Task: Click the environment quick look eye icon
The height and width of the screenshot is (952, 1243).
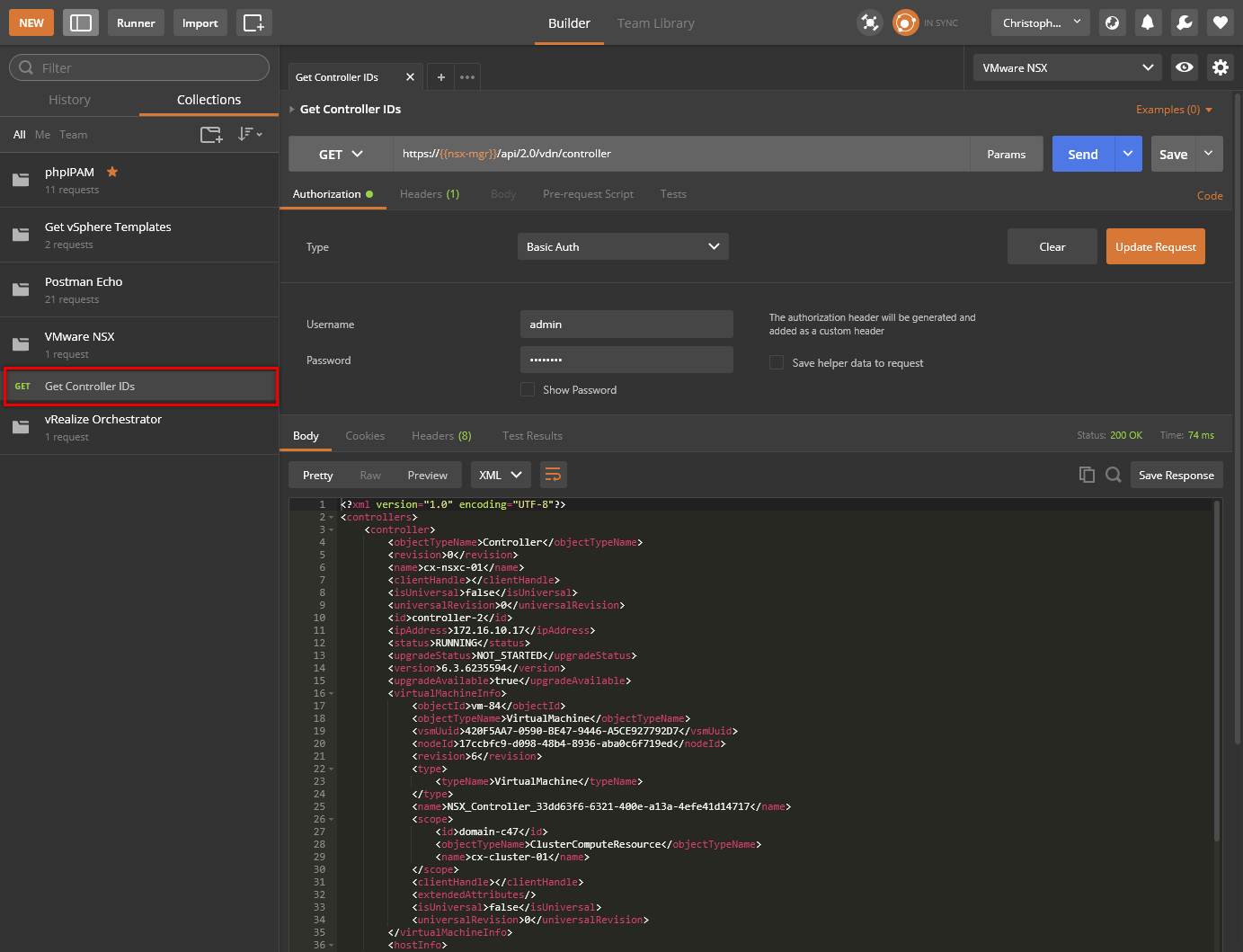Action: [x=1185, y=67]
